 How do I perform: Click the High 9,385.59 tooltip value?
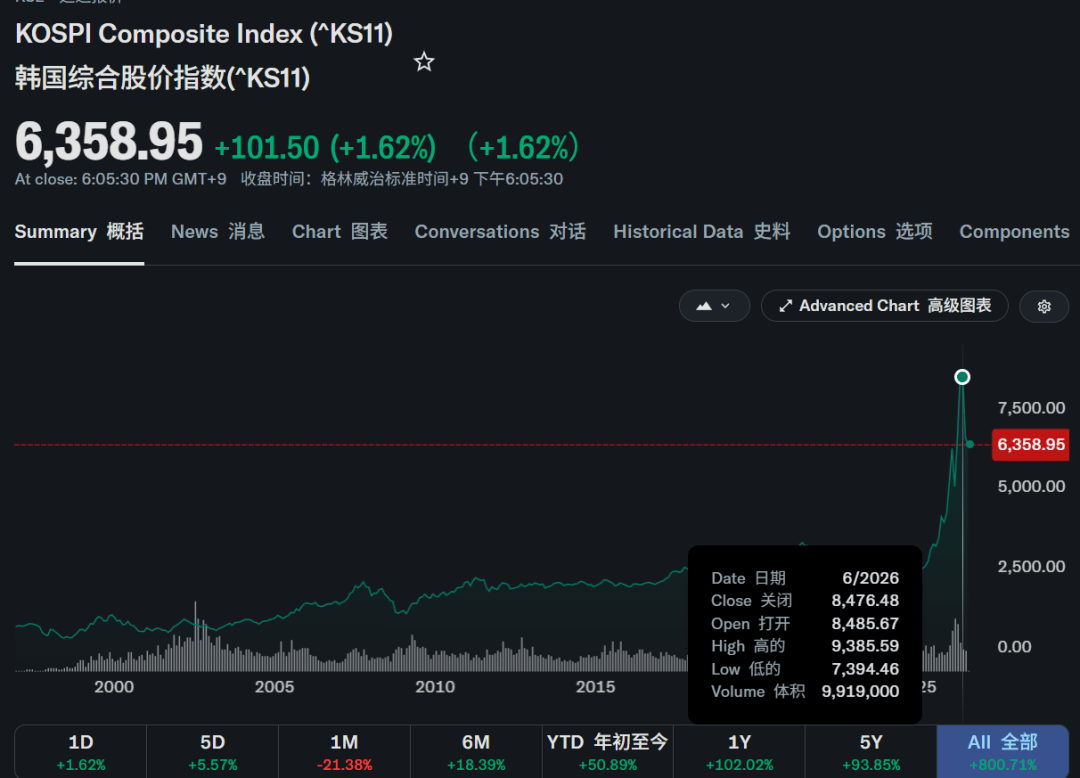(x=864, y=646)
